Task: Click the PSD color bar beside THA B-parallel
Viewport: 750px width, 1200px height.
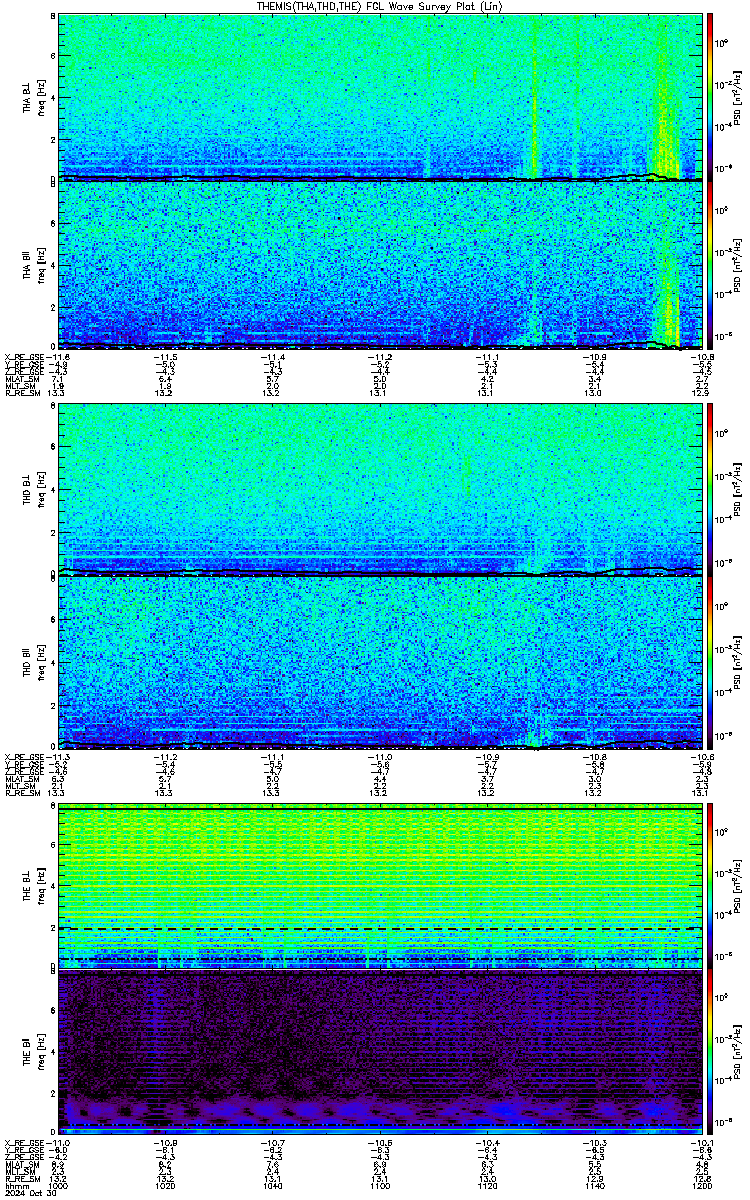Action: pos(710,265)
